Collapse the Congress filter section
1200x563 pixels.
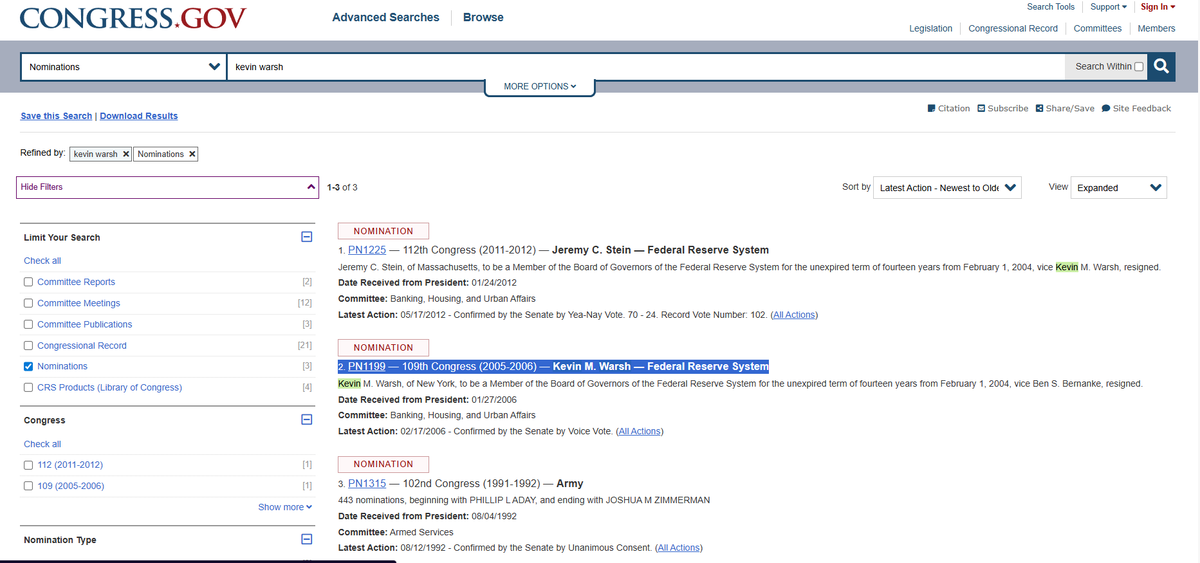307,420
